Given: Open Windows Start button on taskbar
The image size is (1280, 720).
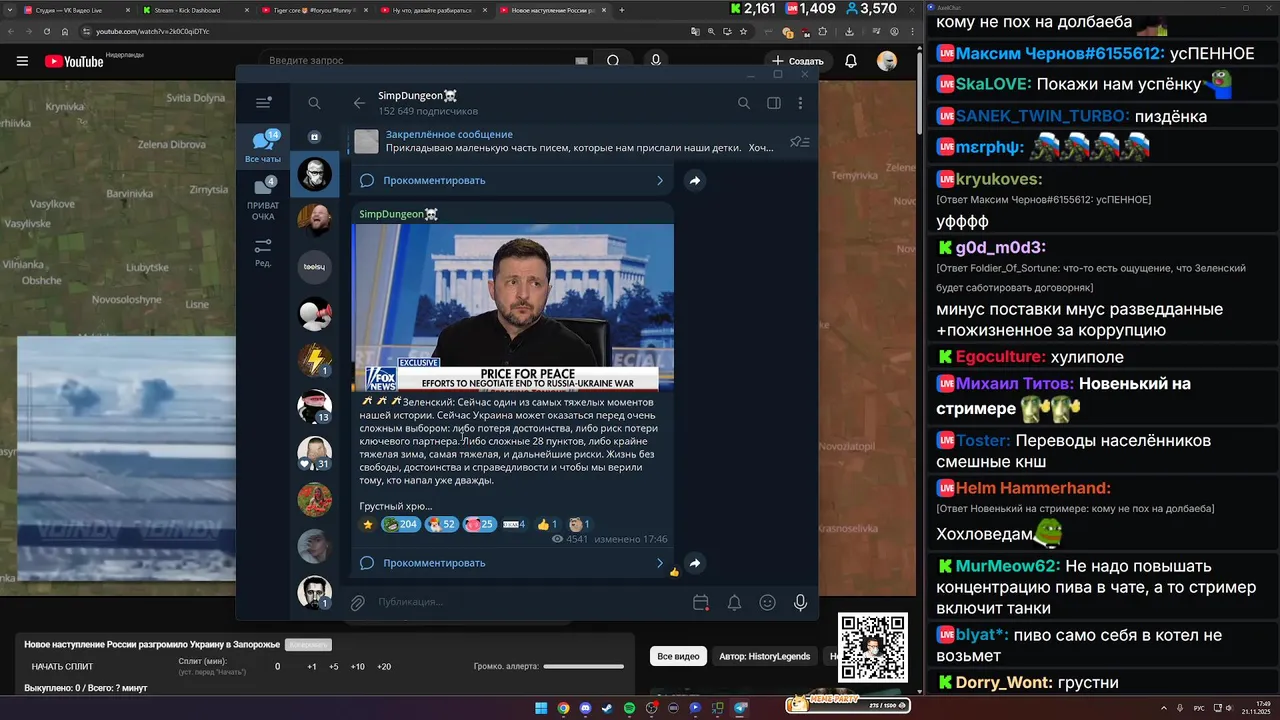Looking at the screenshot, I should click(x=541, y=708).
